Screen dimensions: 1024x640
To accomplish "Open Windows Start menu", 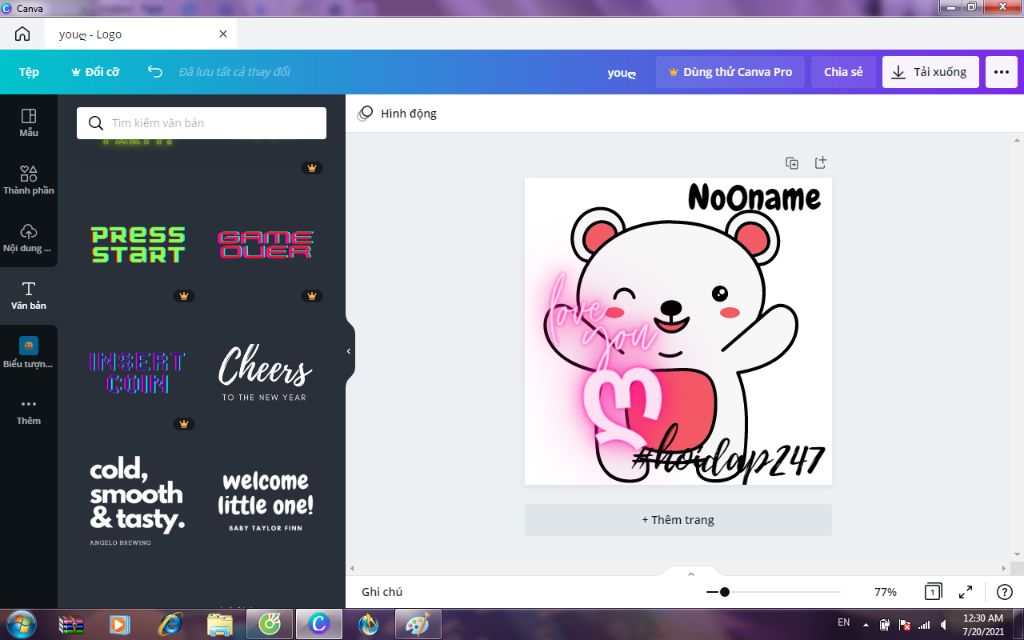I will click(x=22, y=625).
